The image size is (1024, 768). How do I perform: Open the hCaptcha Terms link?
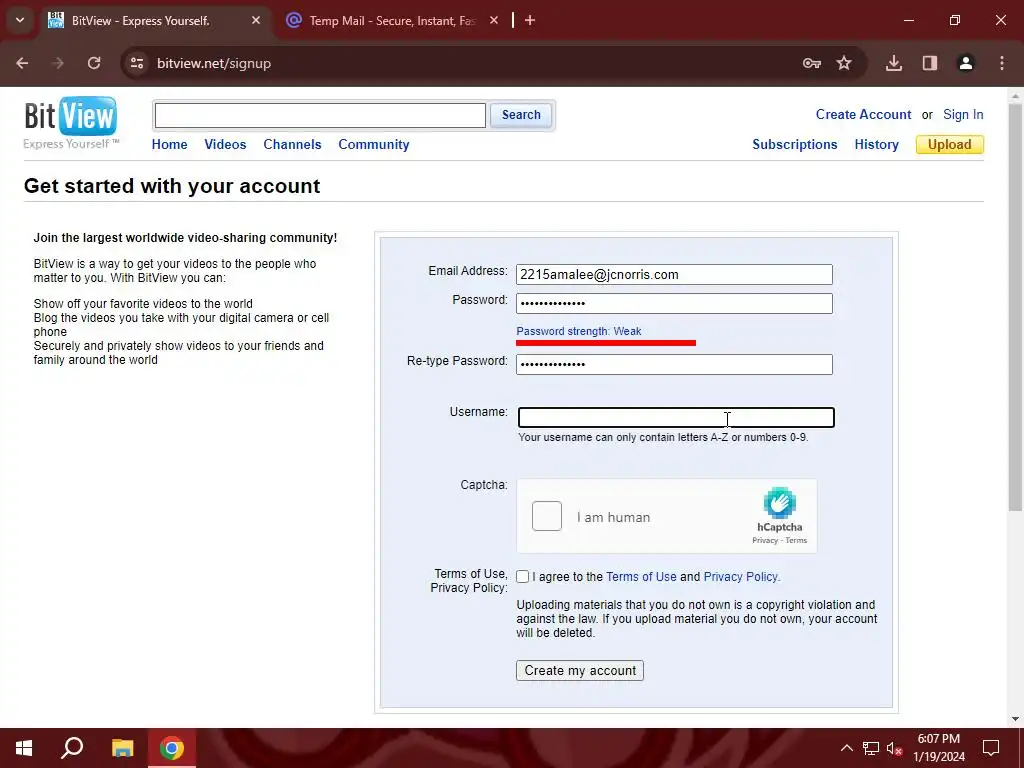click(796, 540)
